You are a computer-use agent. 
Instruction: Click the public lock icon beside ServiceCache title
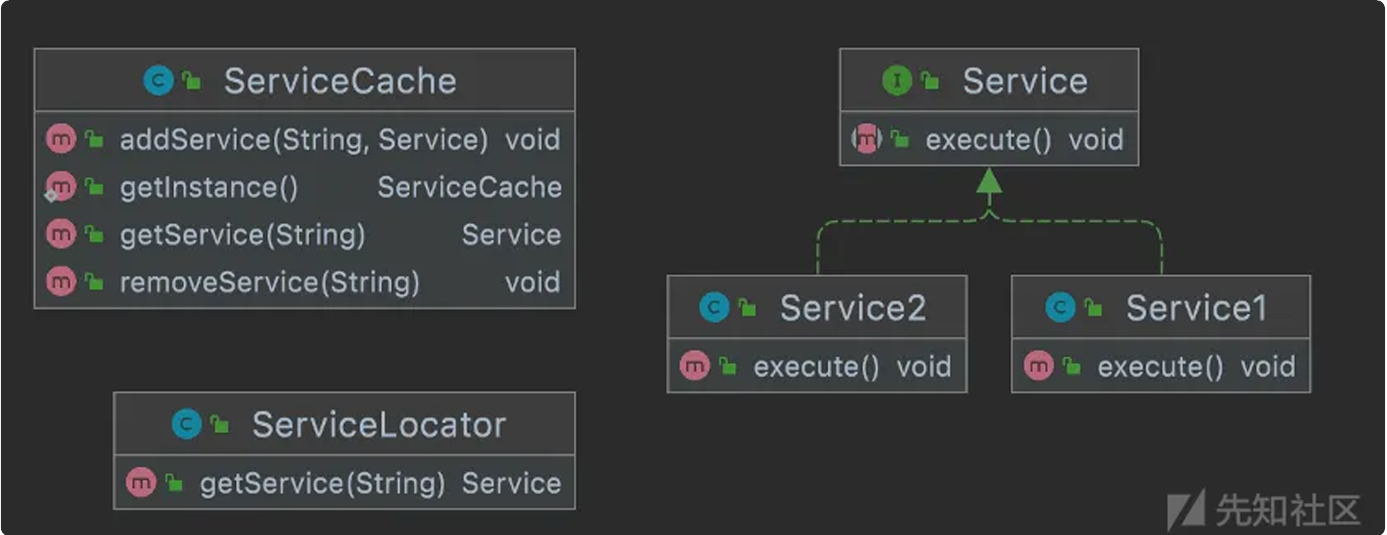(190, 81)
